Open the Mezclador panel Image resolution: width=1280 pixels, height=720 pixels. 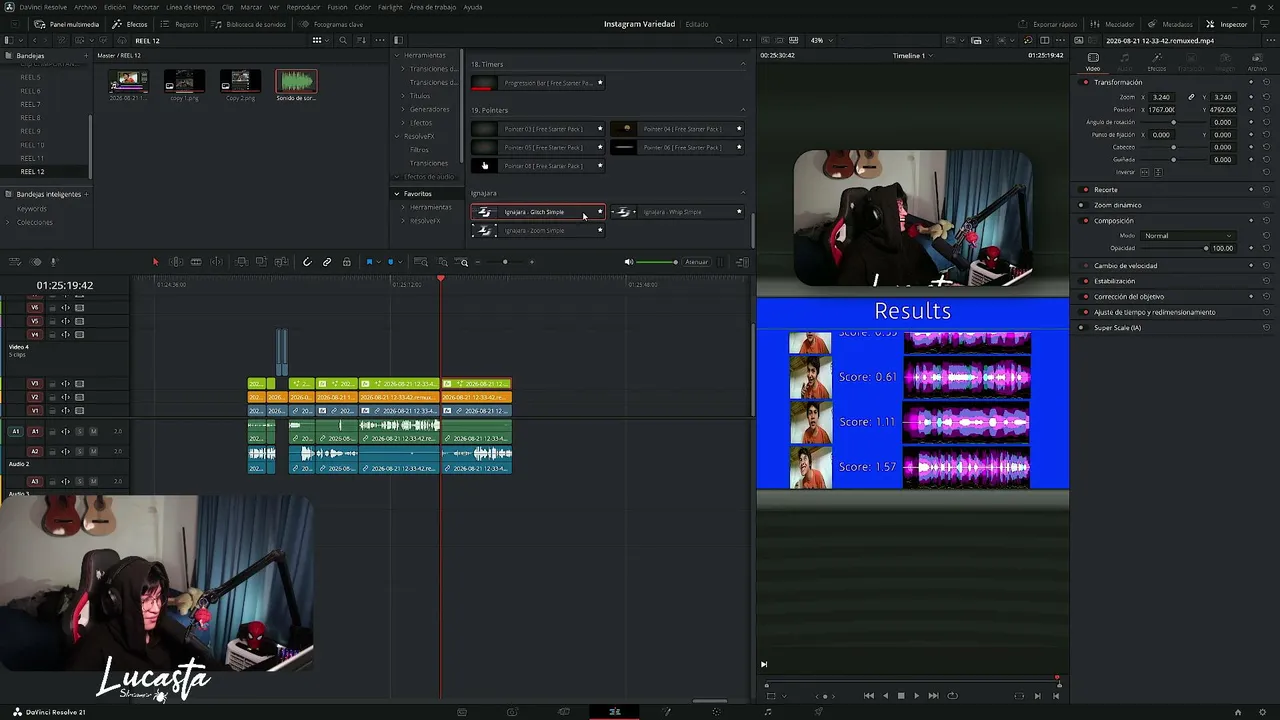coord(1112,24)
